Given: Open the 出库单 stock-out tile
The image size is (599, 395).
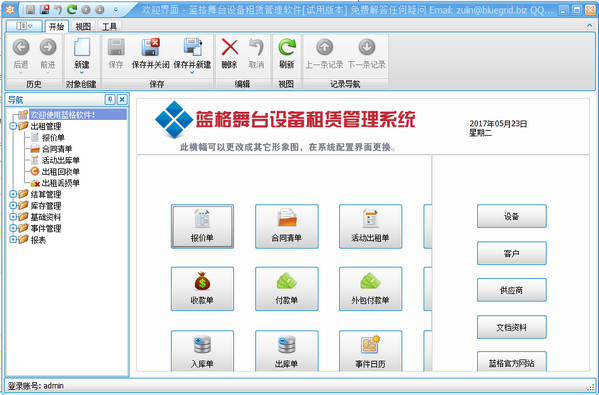Looking at the screenshot, I should [x=287, y=351].
